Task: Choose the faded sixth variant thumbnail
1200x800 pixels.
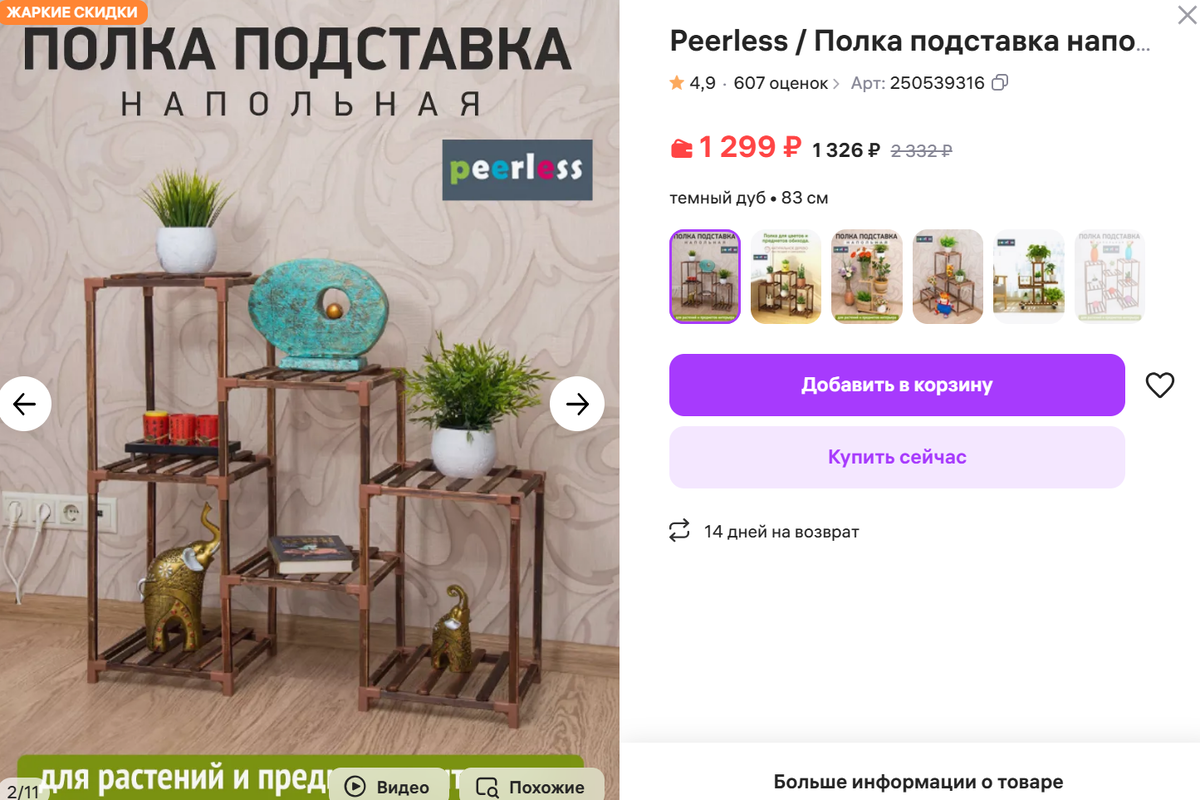Action: [x=1110, y=276]
